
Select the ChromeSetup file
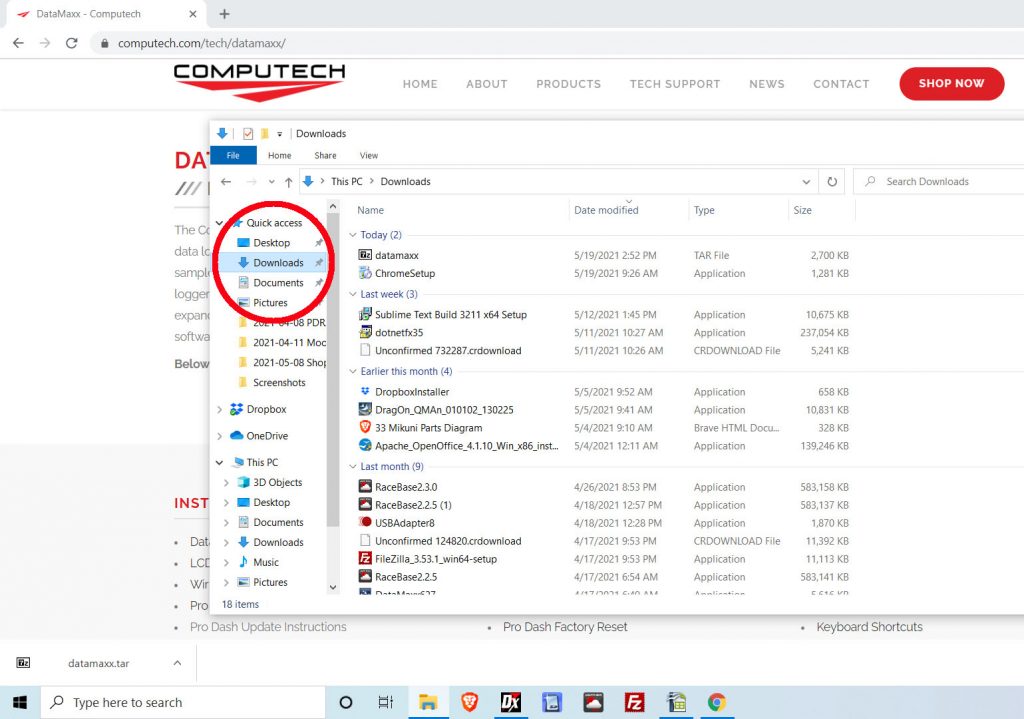click(x=405, y=273)
